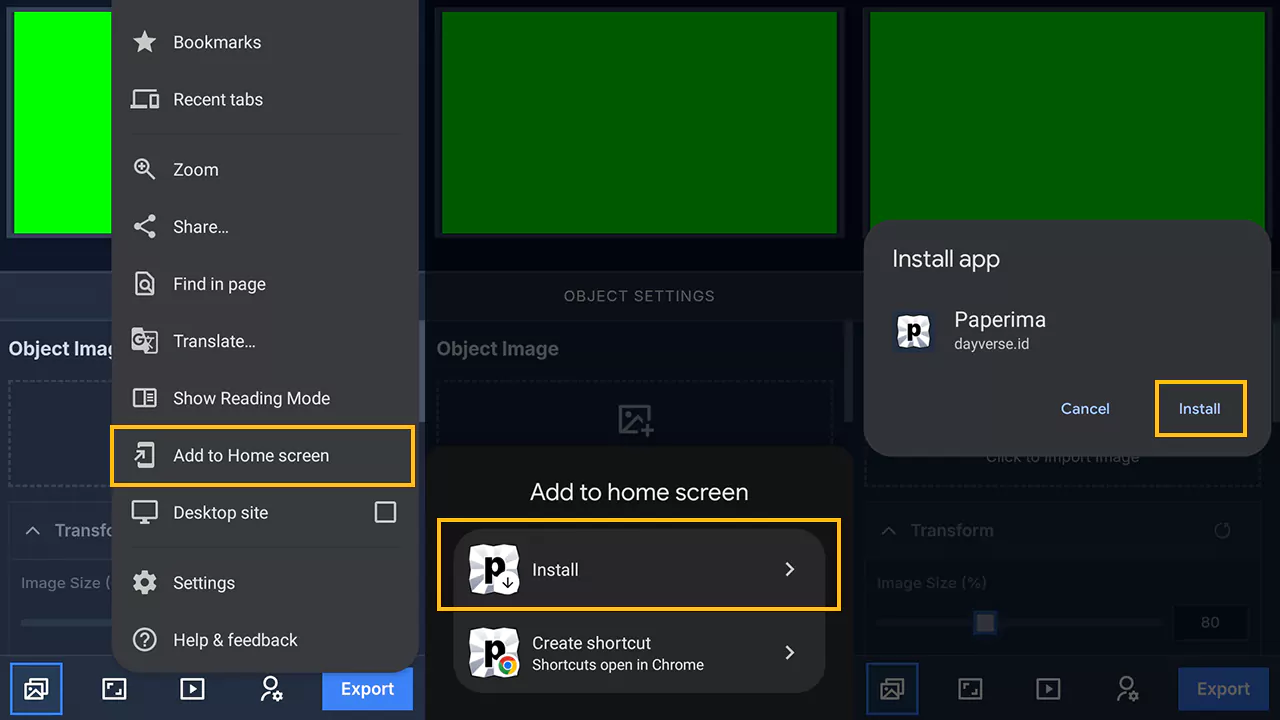Click the Settings gear icon

click(x=145, y=582)
